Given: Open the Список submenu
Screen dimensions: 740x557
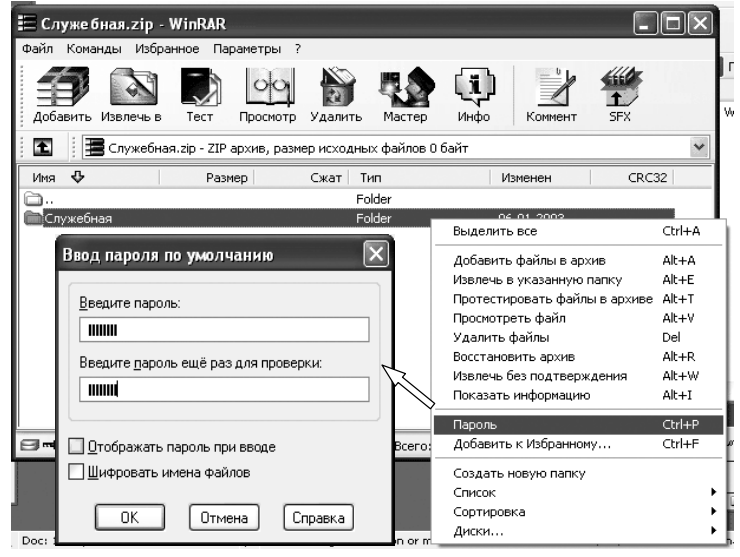Looking at the screenshot, I should pos(579,492).
